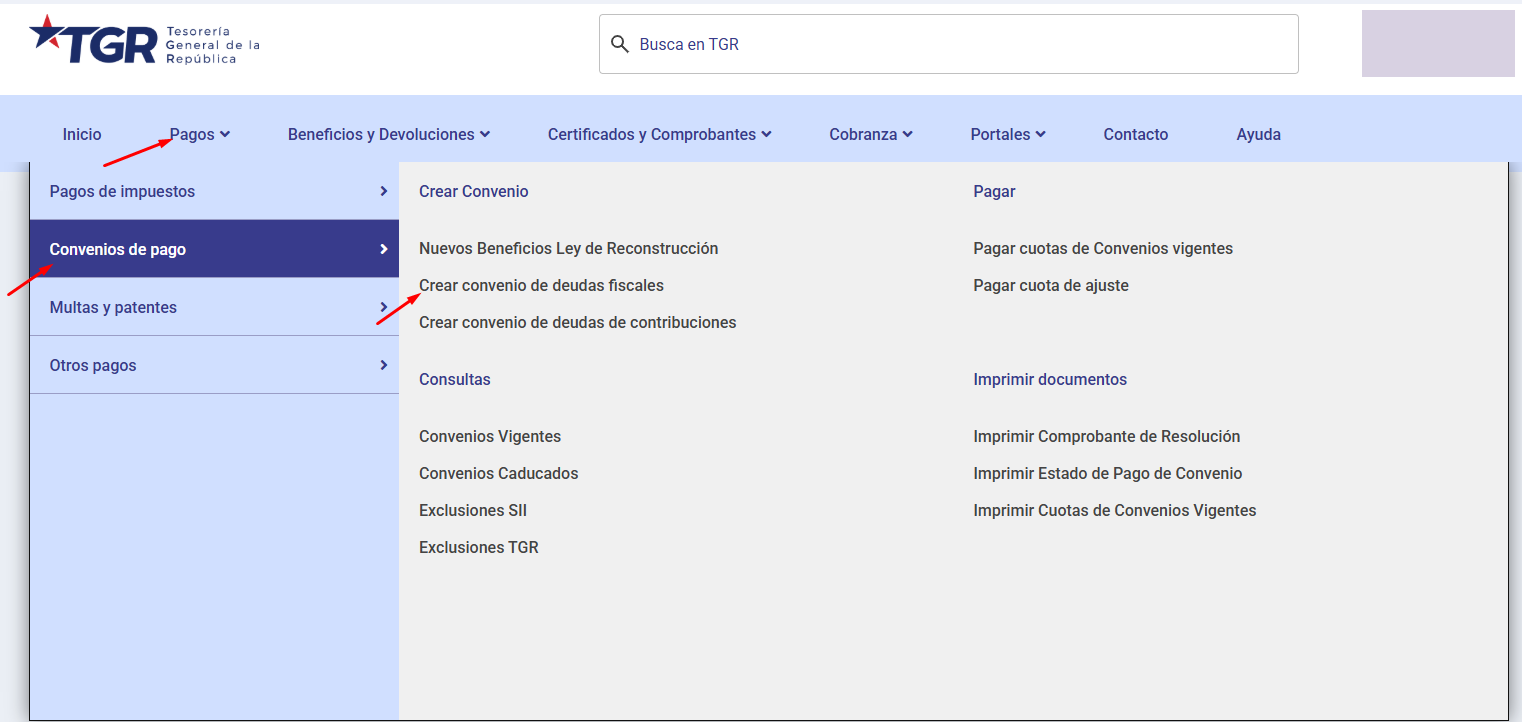Open the Pagos menu

[200, 134]
